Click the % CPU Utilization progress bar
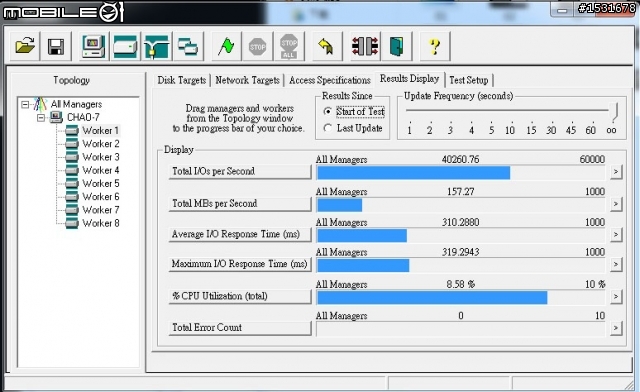Screen dimensions: 640x392 461,298
